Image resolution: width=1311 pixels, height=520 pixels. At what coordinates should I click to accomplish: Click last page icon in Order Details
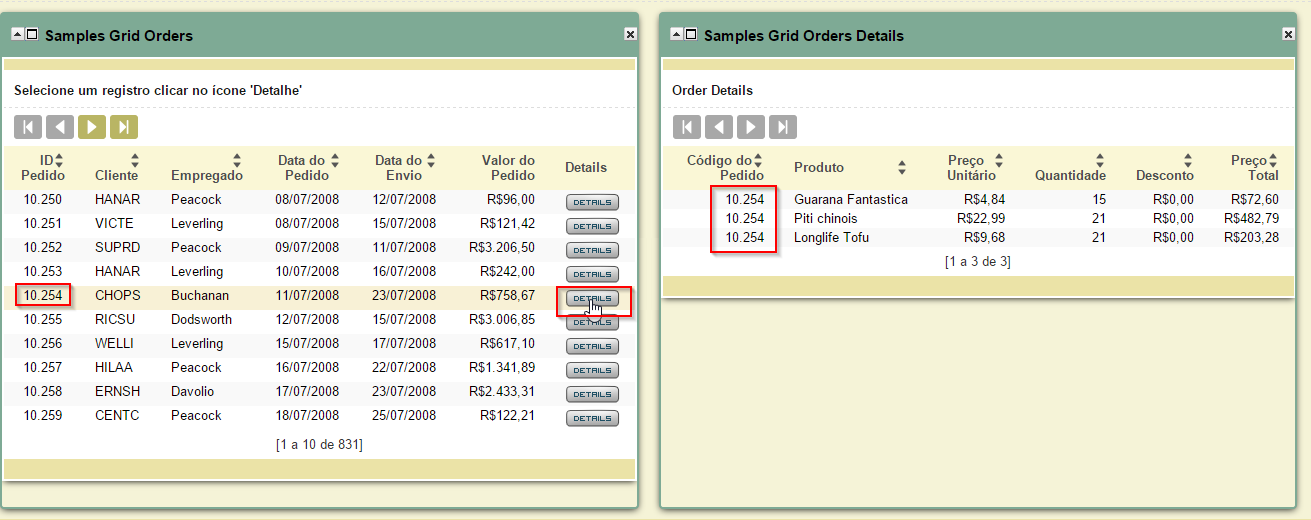click(783, 127)
